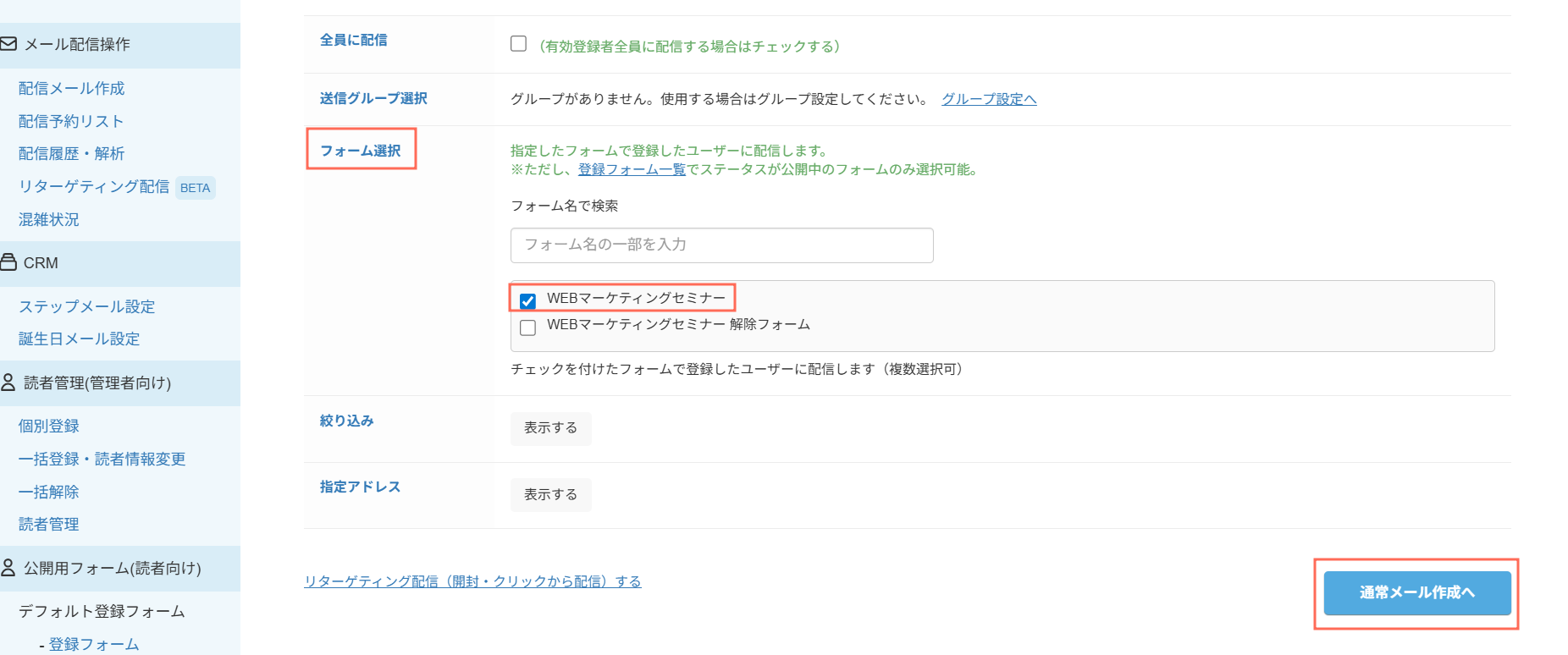The image size is (1568, 655).
Task: Open ステップメール設定 under CRM
Action: point(87,306)
